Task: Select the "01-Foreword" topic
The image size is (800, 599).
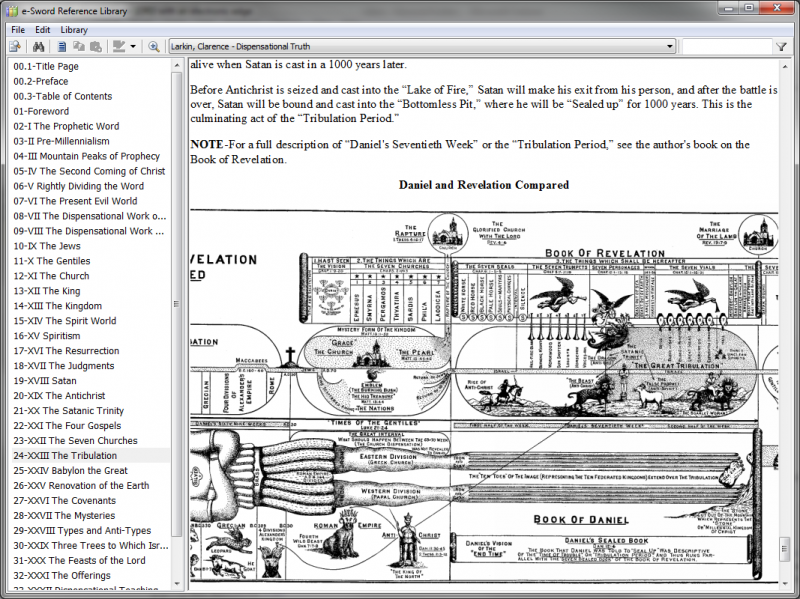Action: click(x=41, y=111)
